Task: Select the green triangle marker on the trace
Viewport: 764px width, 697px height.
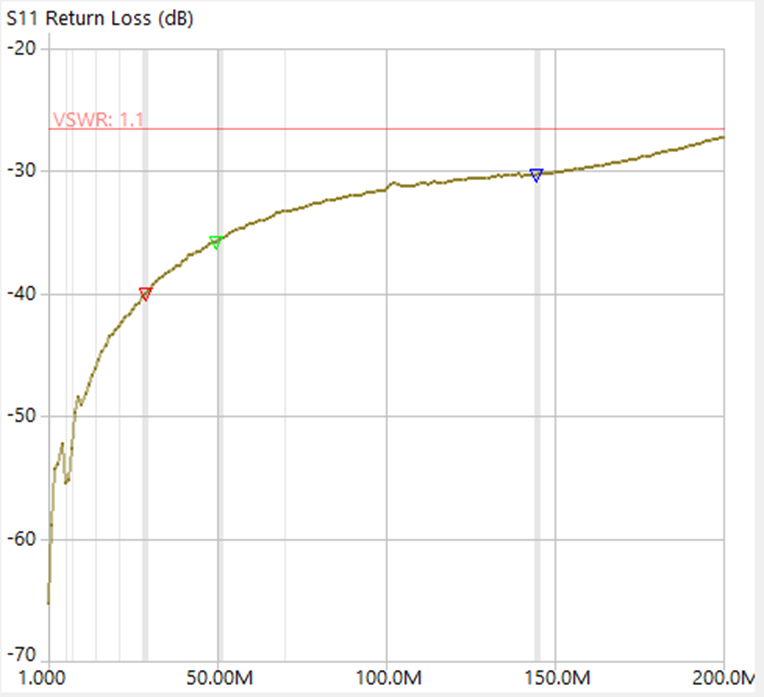Action: [x=215, y=242]
